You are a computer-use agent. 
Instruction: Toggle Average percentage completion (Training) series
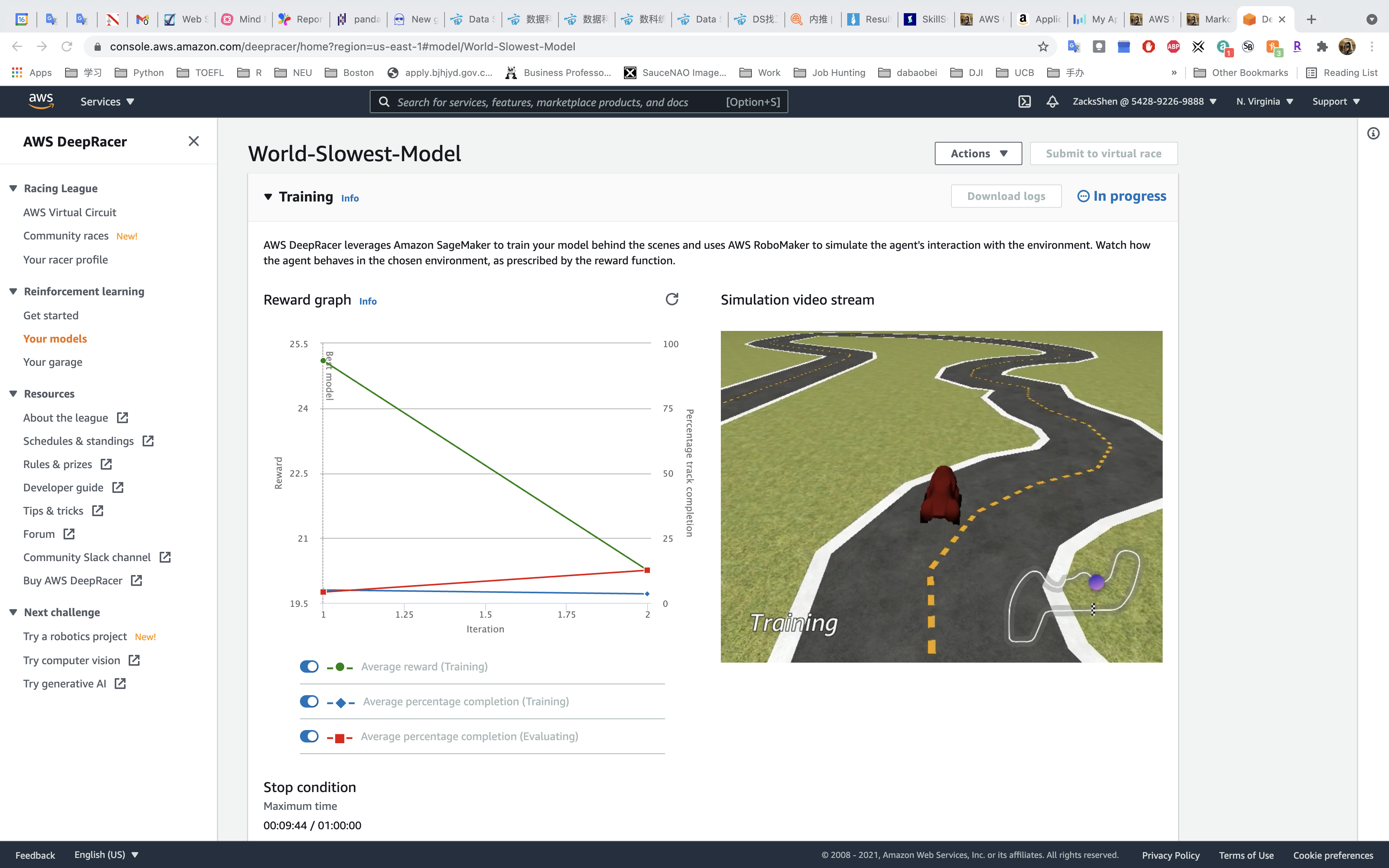(309, 701)
